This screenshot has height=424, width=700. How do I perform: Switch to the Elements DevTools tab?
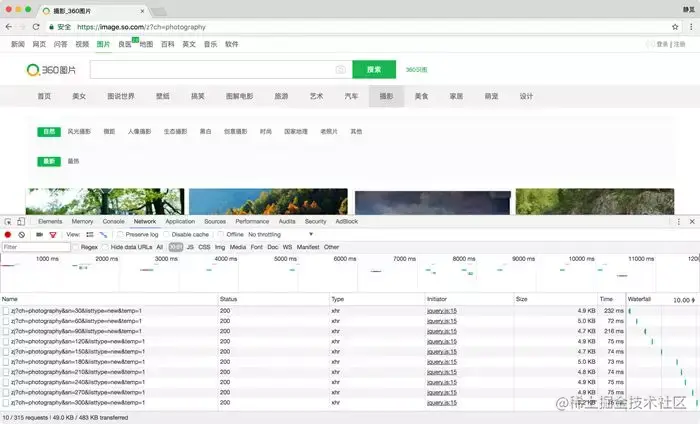[50, 221]
